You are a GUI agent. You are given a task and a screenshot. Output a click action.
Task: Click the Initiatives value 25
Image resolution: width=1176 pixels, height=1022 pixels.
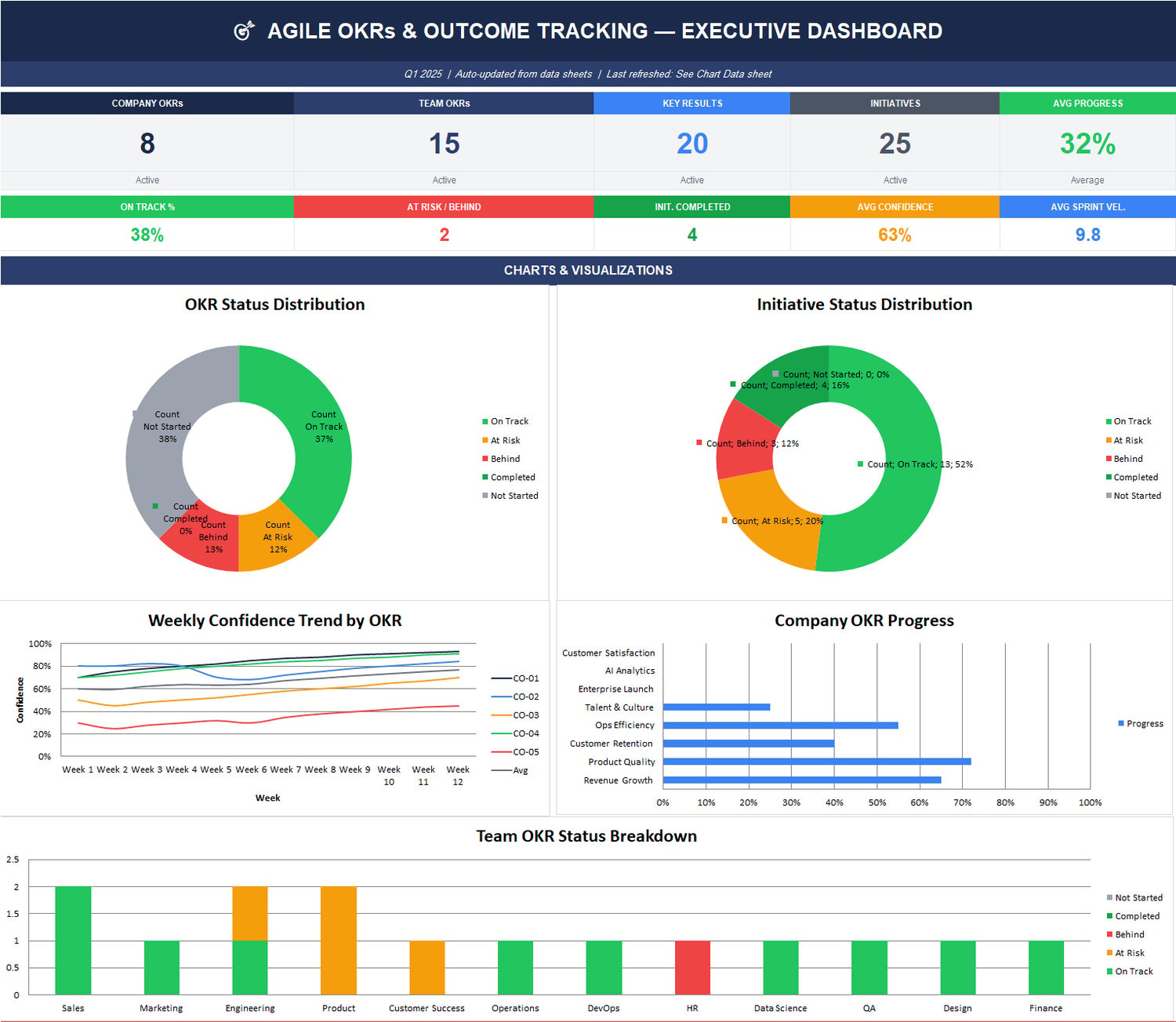(895, 144)
